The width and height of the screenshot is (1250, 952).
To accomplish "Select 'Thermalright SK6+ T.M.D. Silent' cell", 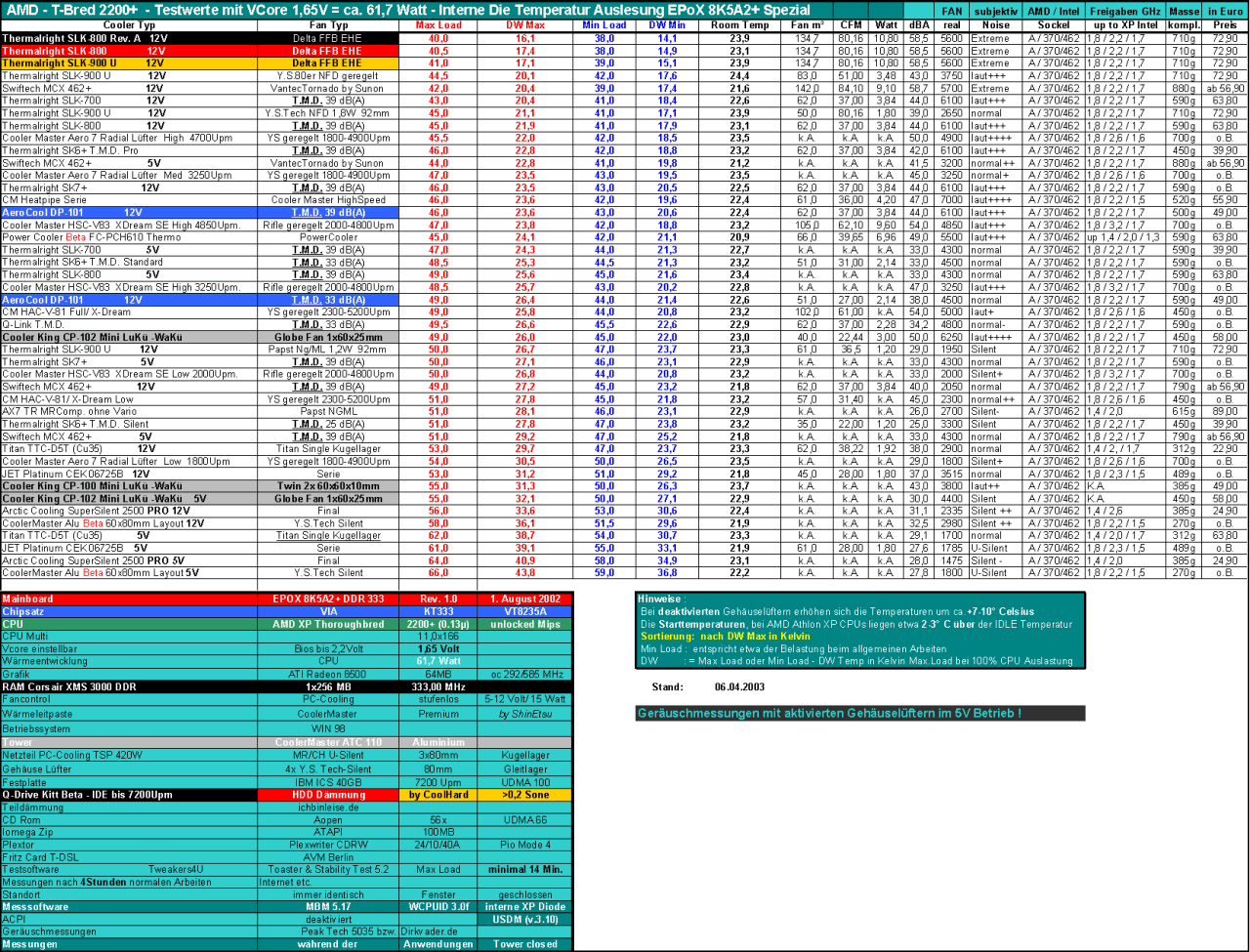I will click(x=129, y=424).
